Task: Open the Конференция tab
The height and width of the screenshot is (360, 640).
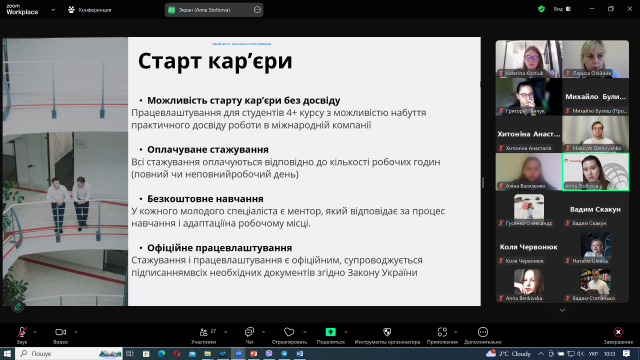Action: coord(90,10)
